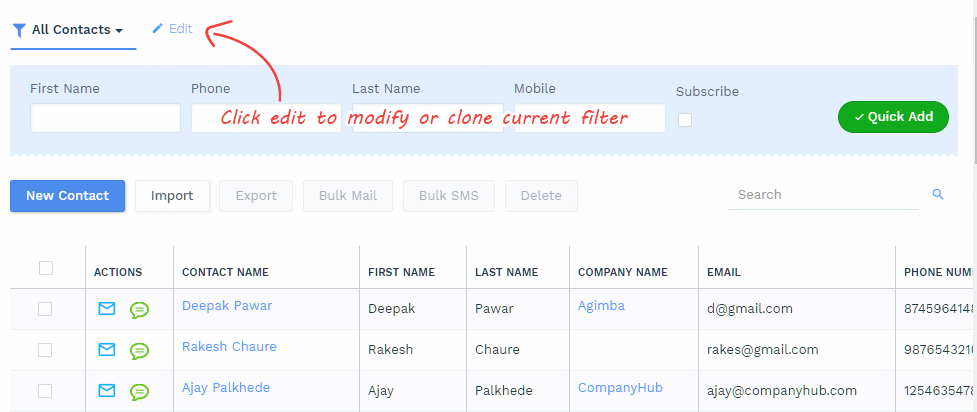Open the CompanyHub company link

pyautogui.click(x=620, y=388)
